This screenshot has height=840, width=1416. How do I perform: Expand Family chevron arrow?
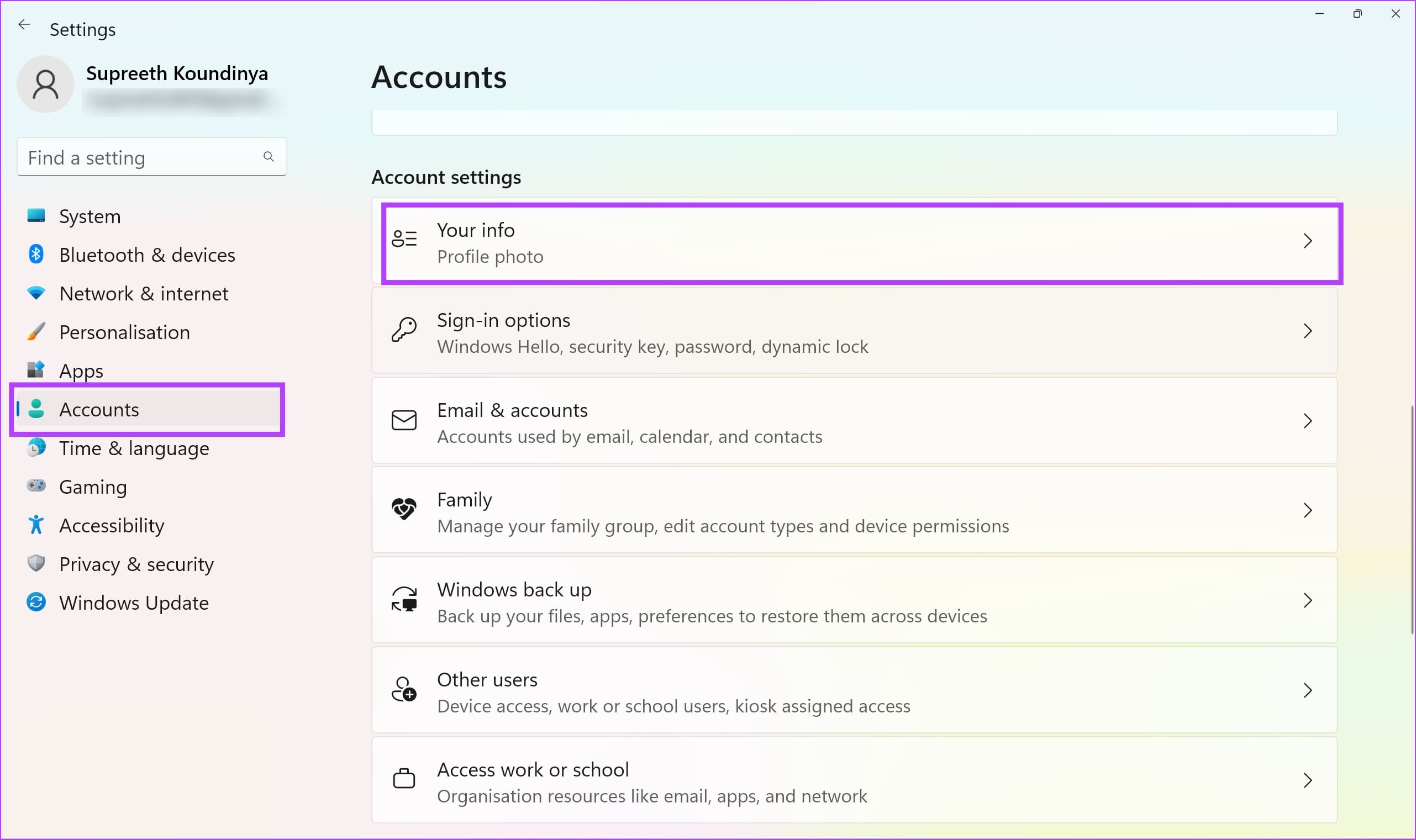coord(1308,510)
